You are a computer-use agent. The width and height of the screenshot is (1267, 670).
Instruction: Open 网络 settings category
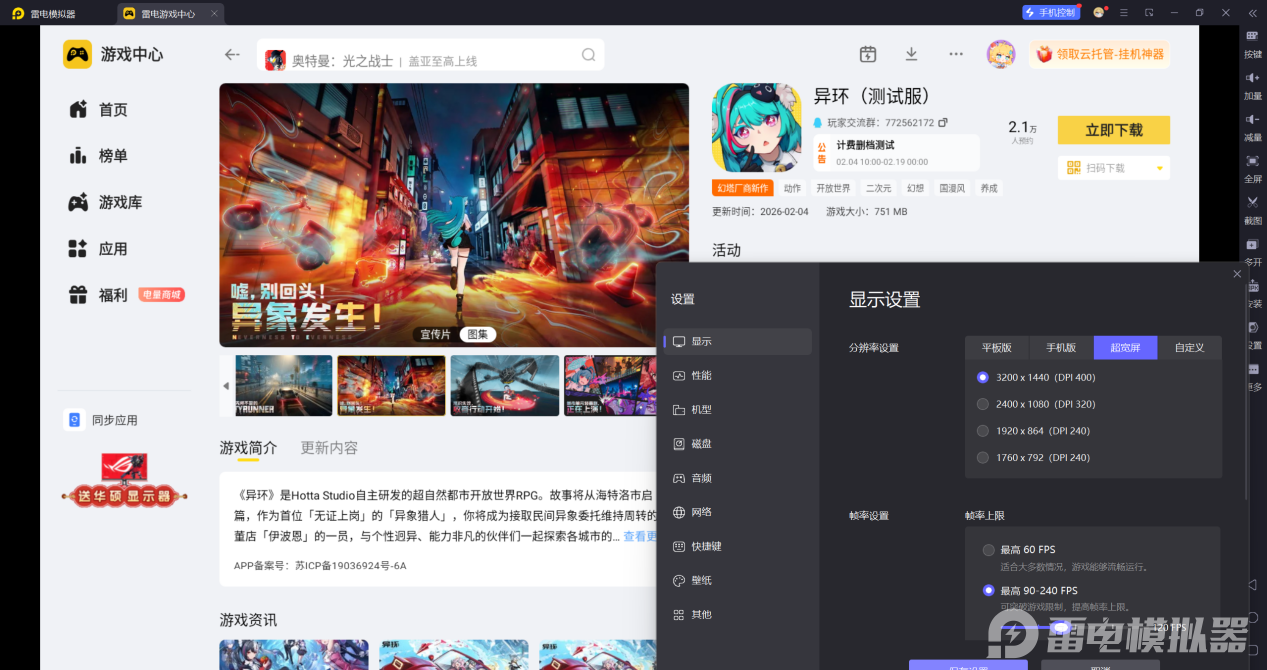[738, 512]
